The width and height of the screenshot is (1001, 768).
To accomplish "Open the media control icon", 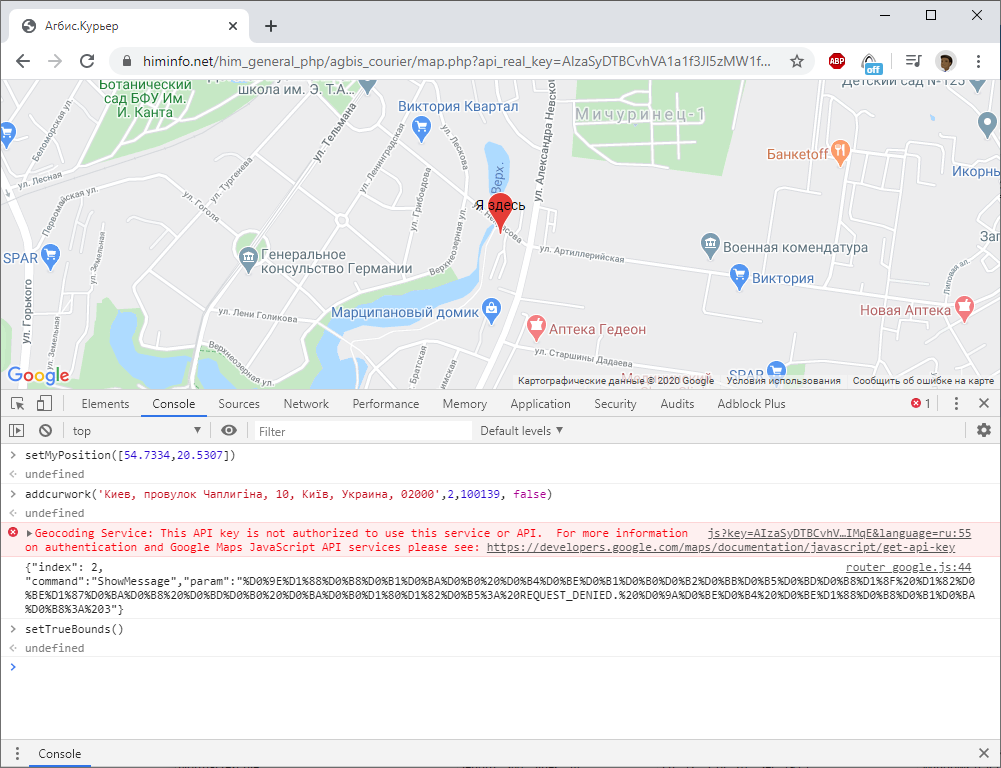I will [914, 61].
